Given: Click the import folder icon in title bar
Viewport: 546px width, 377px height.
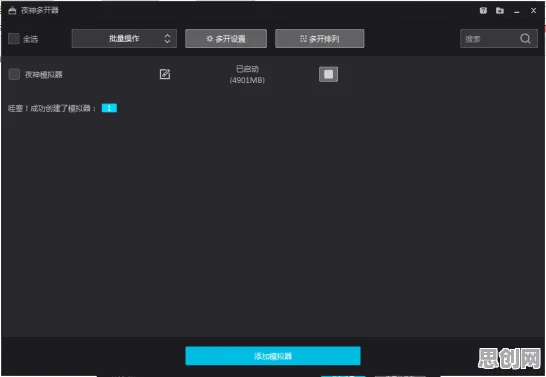Looking at the screenshot, I should point(500,10).
